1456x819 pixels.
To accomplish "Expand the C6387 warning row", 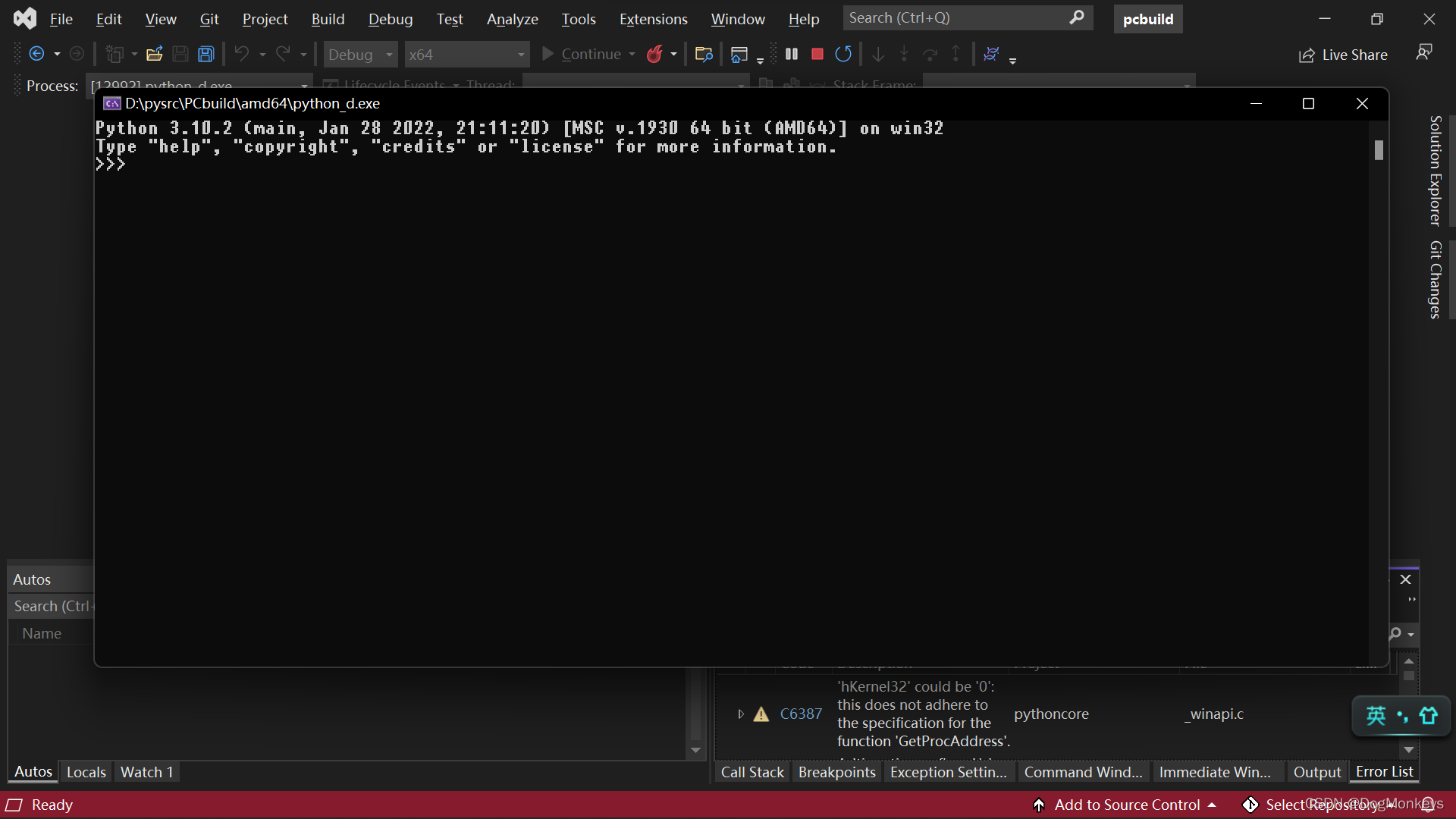I will [x=741, y=714].
